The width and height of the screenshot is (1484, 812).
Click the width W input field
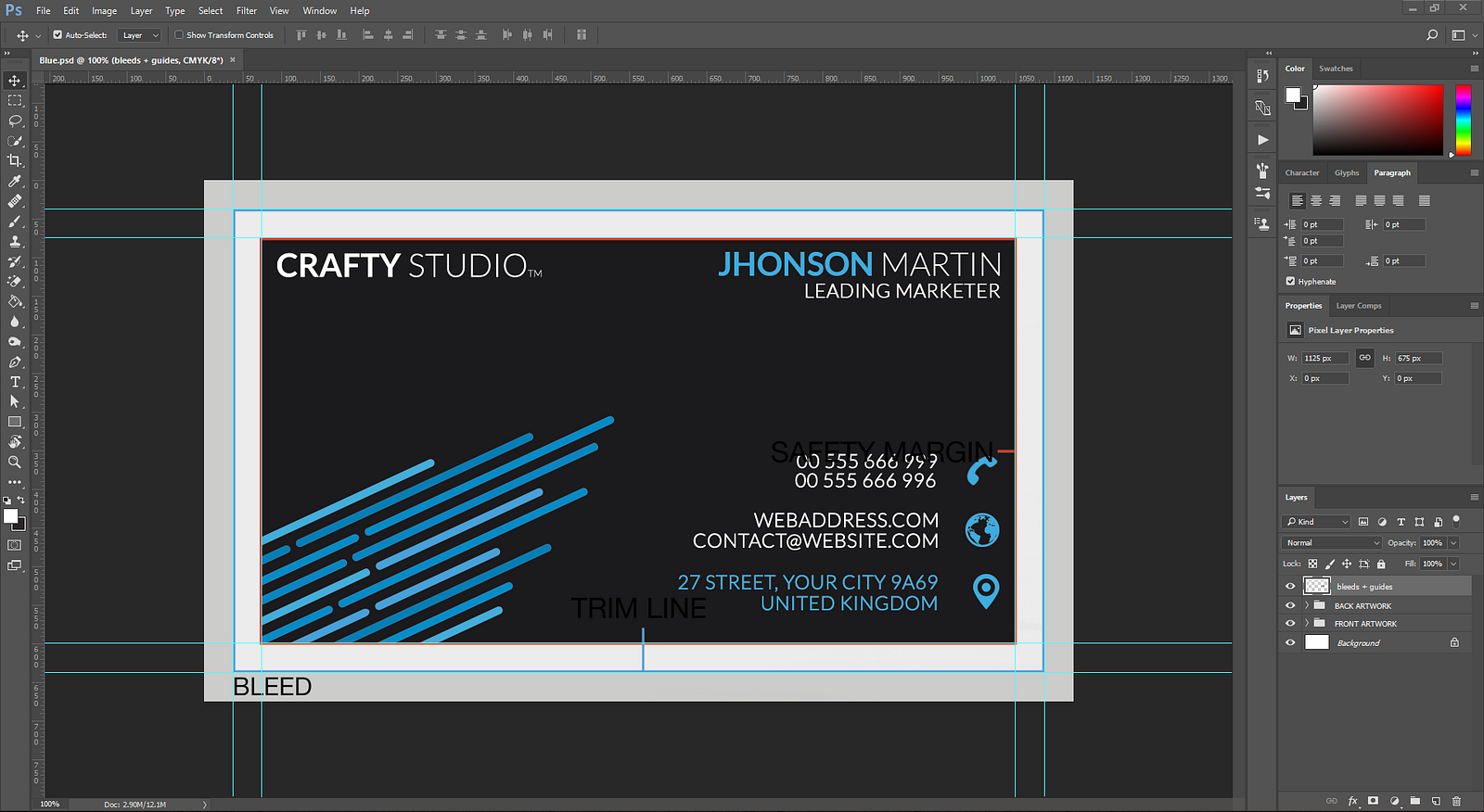1324,359
